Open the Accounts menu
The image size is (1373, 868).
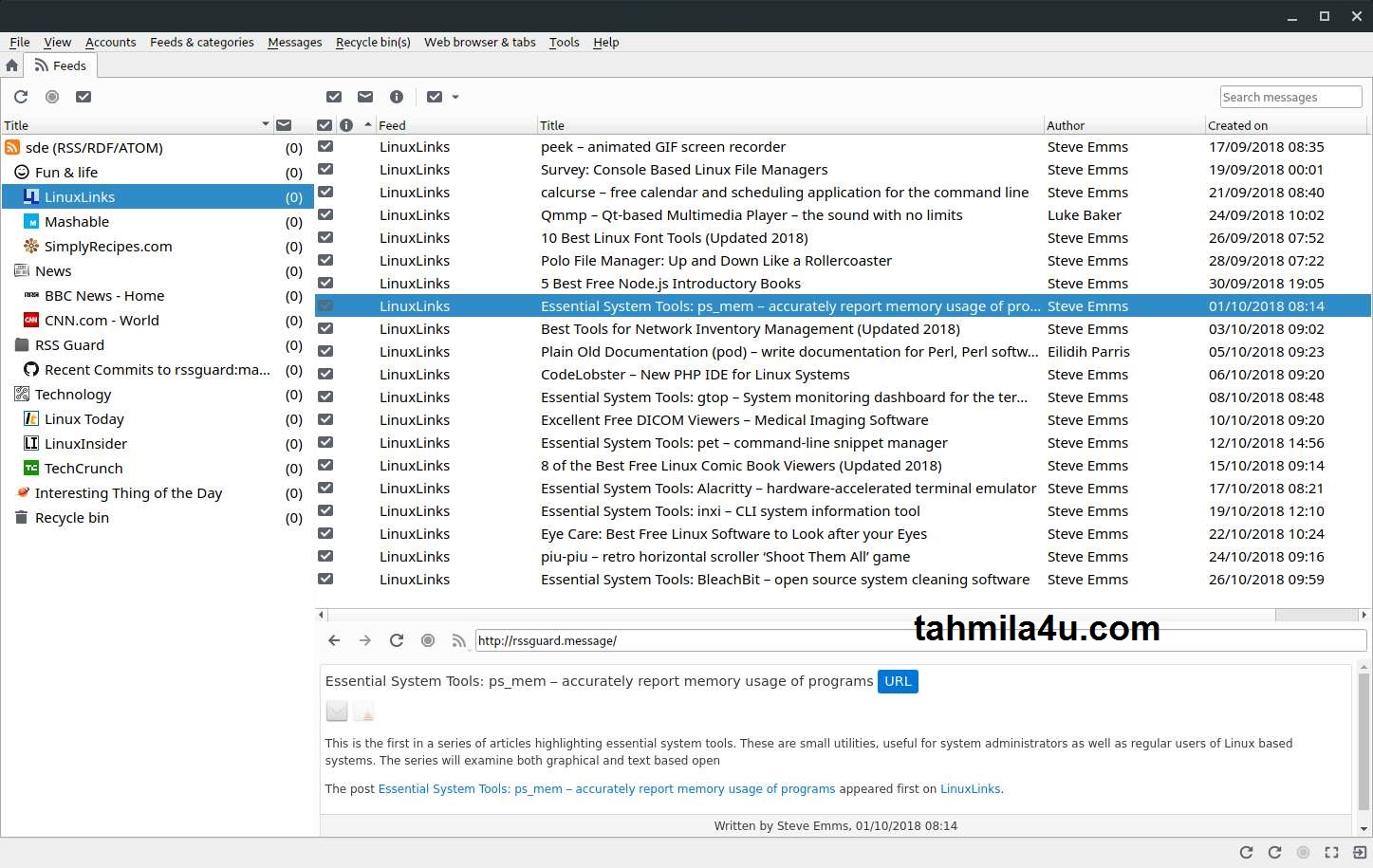point(110,42)
